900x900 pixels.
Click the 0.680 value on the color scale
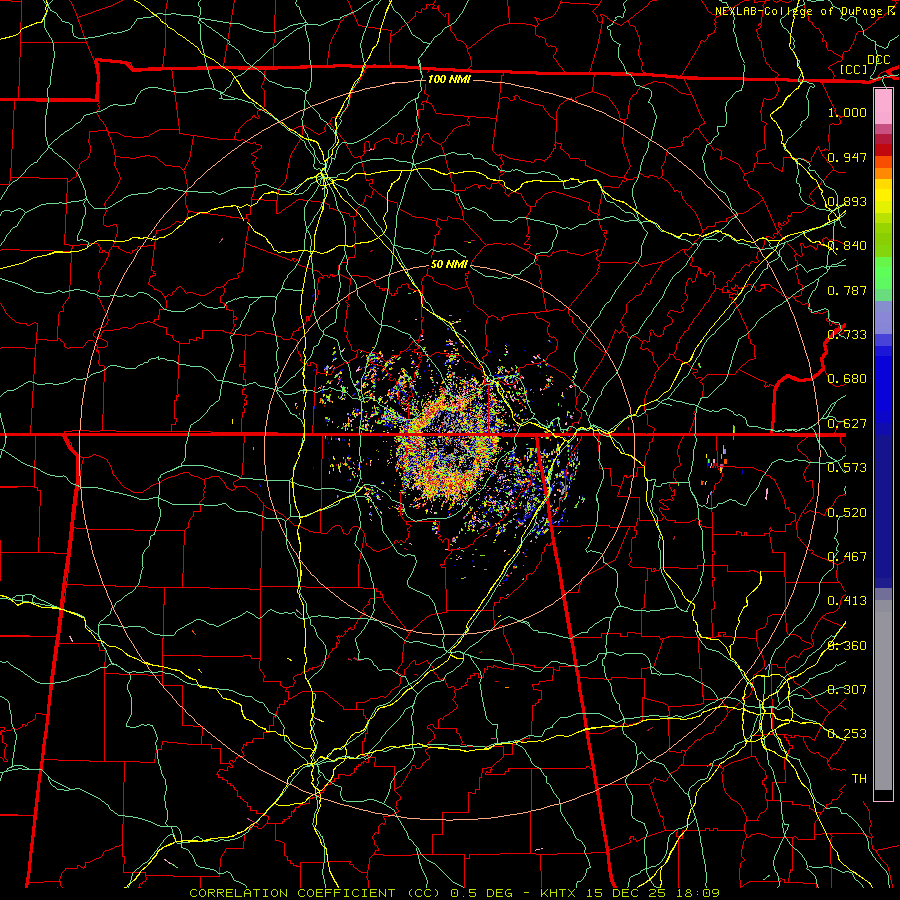coord(847,379)
